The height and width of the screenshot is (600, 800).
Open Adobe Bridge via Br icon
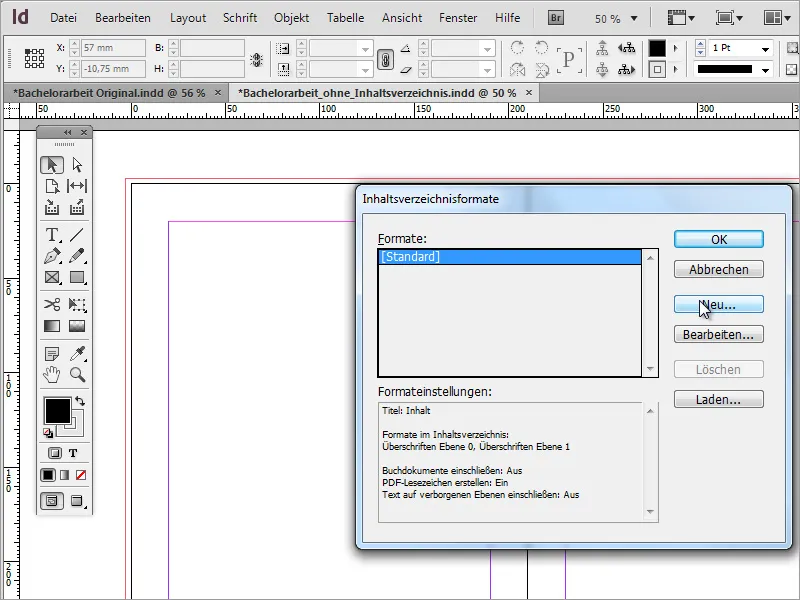click(556, 18)
